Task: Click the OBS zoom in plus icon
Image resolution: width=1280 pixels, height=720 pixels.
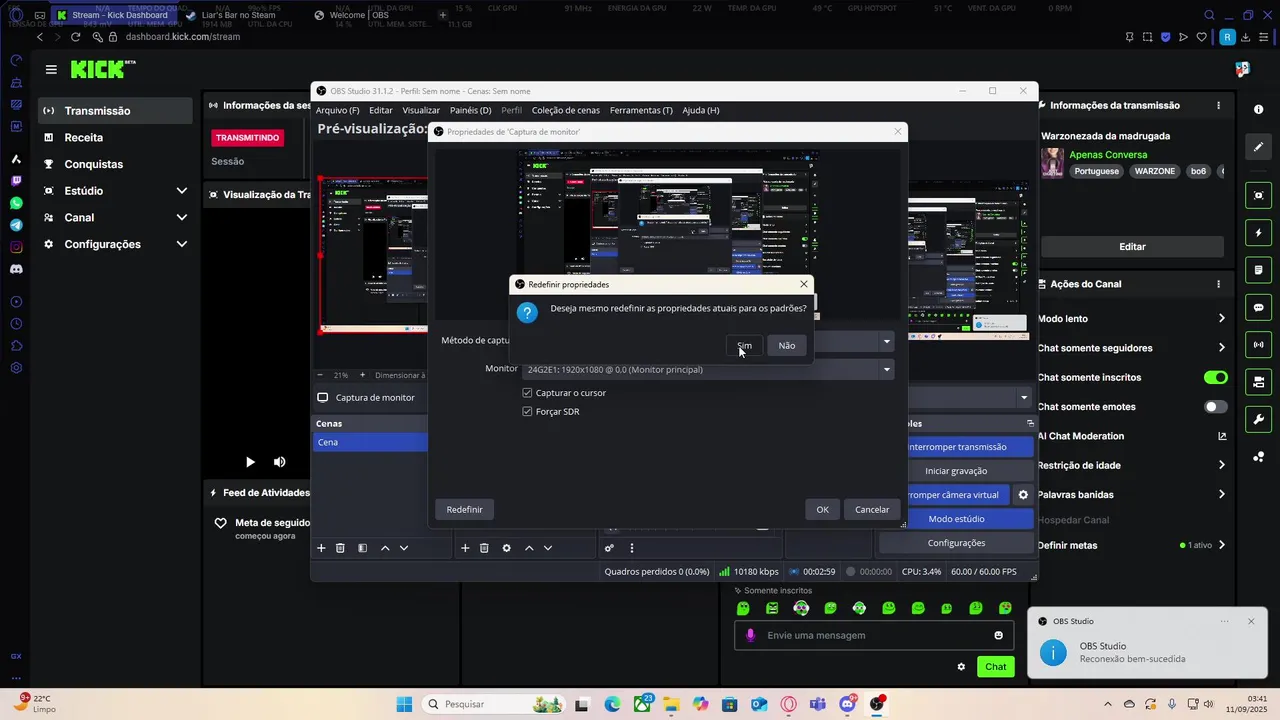Action: tap(362, 375)
